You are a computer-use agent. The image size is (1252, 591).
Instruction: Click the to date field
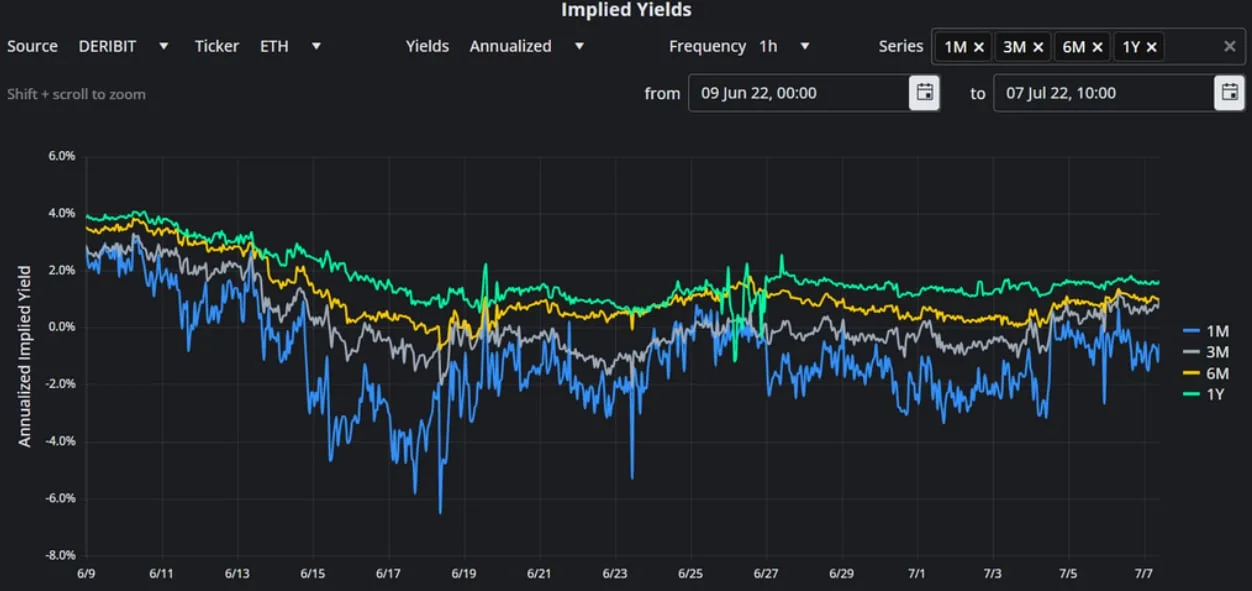pyautogui.click(x=1103, y=93)
